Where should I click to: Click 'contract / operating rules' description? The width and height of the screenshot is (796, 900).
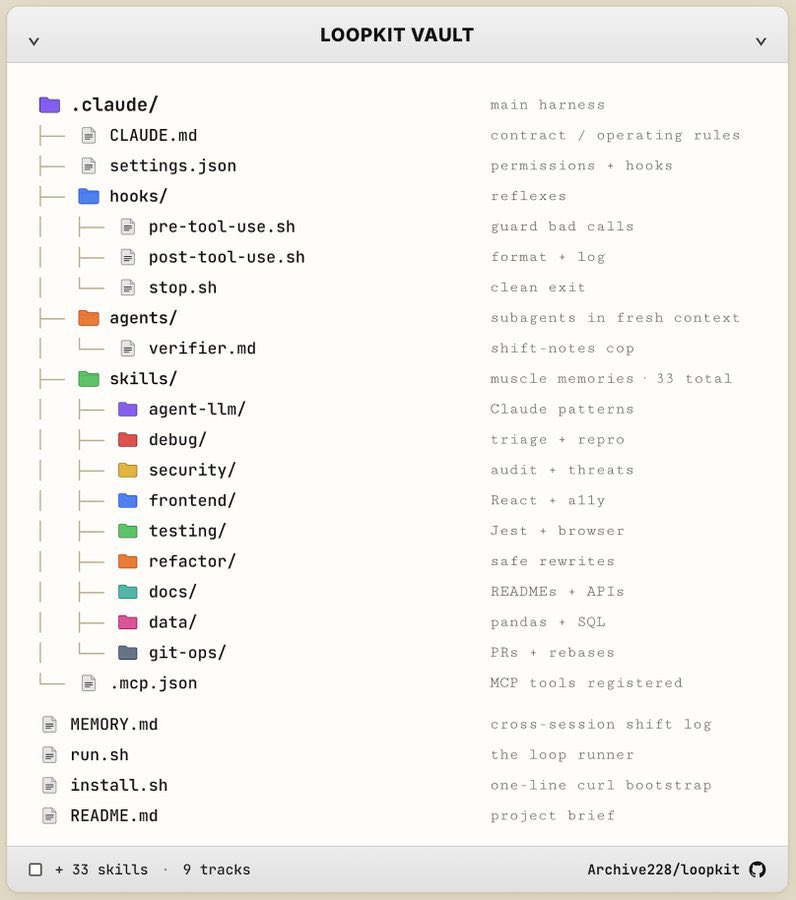[615, 135]
